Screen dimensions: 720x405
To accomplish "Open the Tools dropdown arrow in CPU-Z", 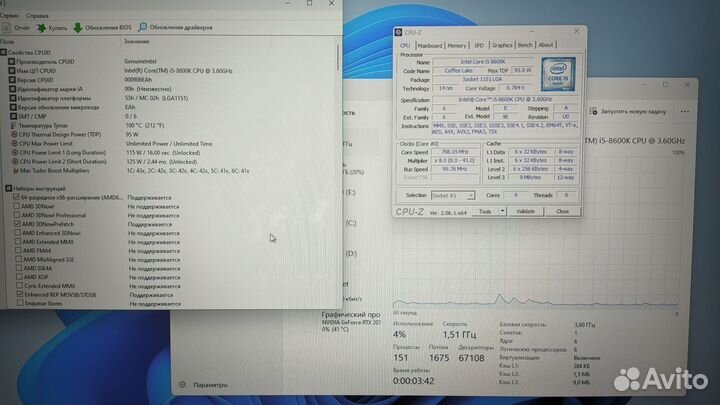I will tap(502, 211).
